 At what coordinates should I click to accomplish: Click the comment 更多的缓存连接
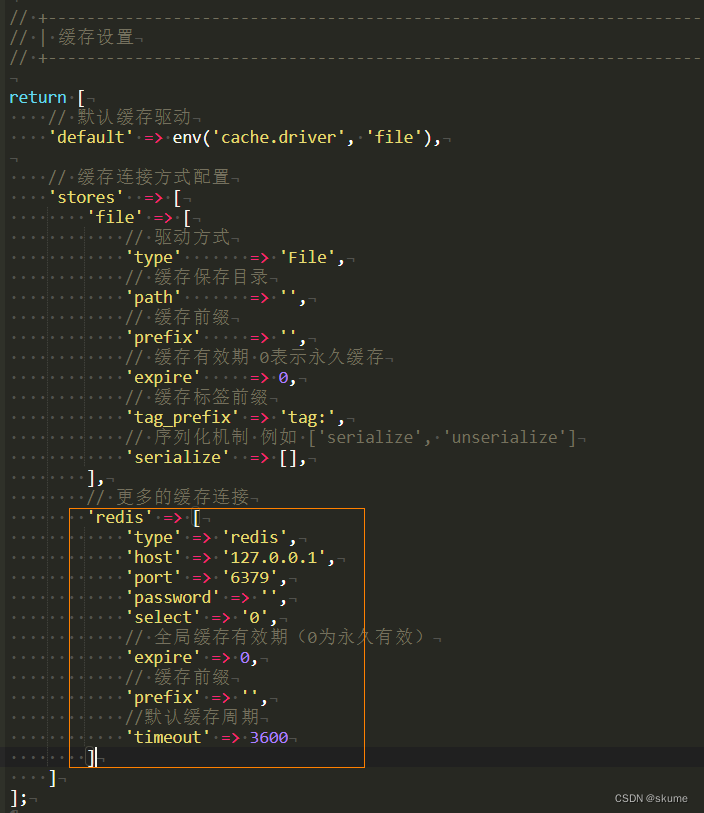[x=182, y=497]
